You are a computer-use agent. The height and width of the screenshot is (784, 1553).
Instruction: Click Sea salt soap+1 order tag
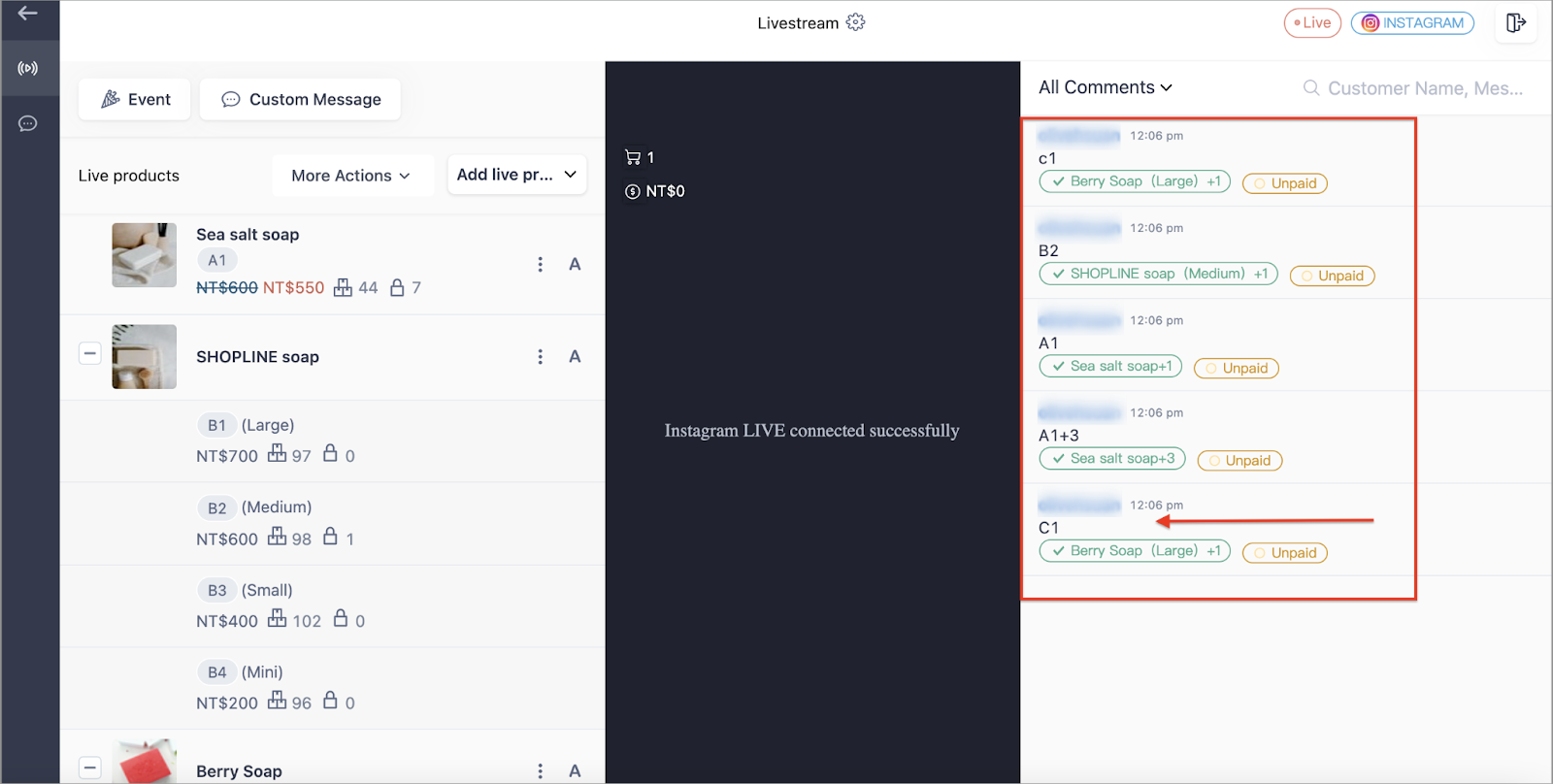1110,366
